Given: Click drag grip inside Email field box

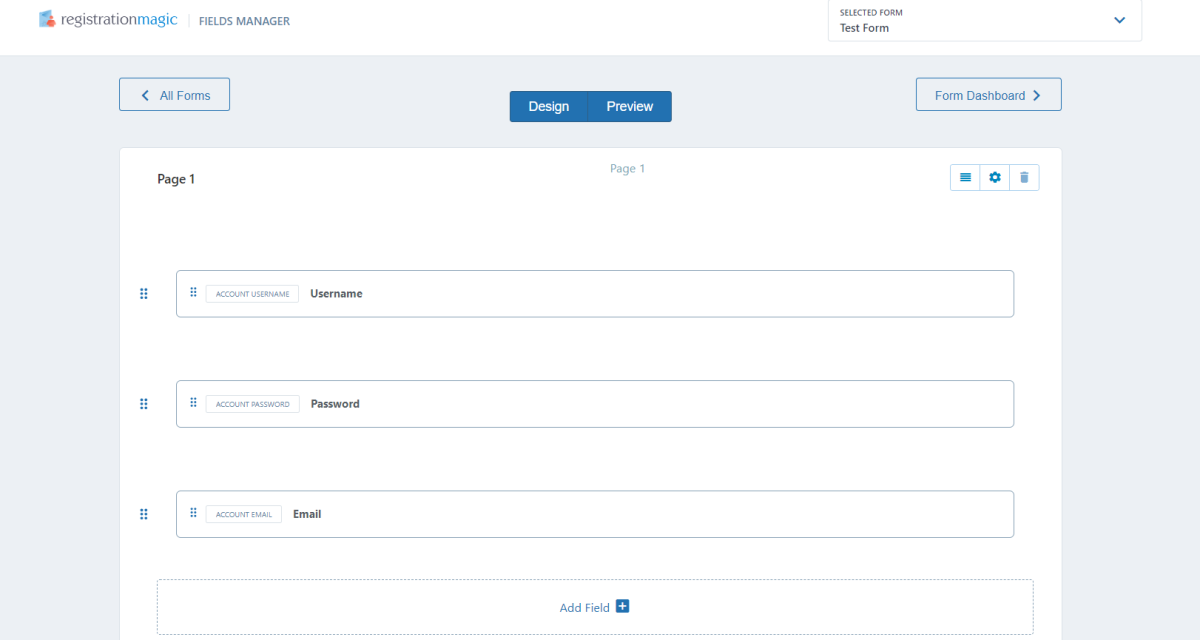Looking at the screenshot, I should (194, 513).
